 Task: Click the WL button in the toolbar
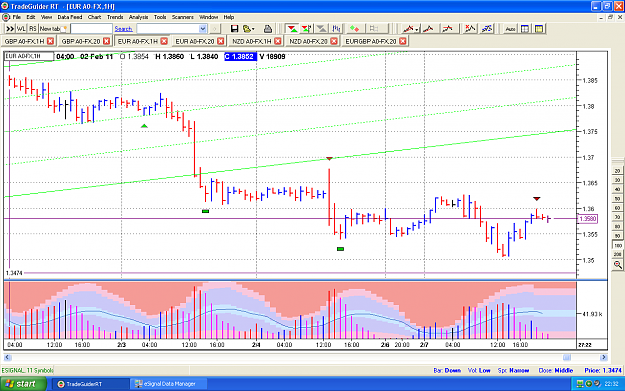21,29
